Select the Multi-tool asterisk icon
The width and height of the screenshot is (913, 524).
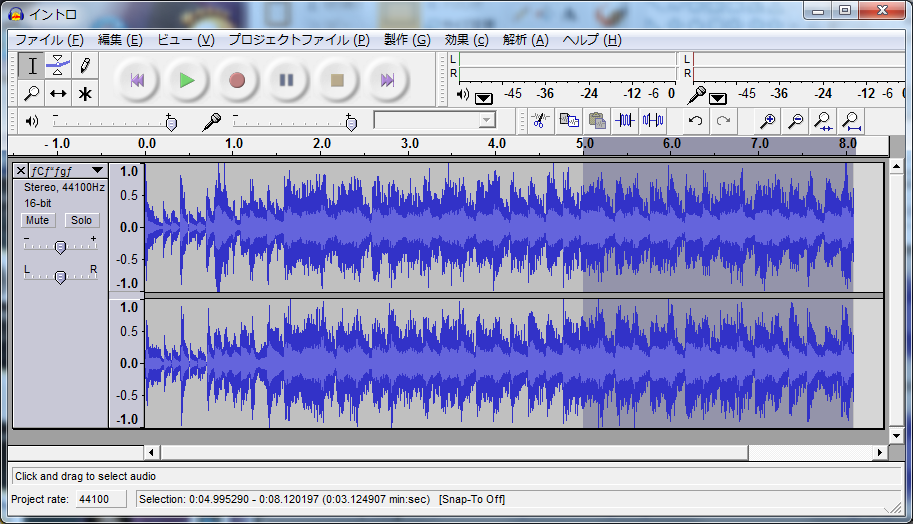[85, 94]
